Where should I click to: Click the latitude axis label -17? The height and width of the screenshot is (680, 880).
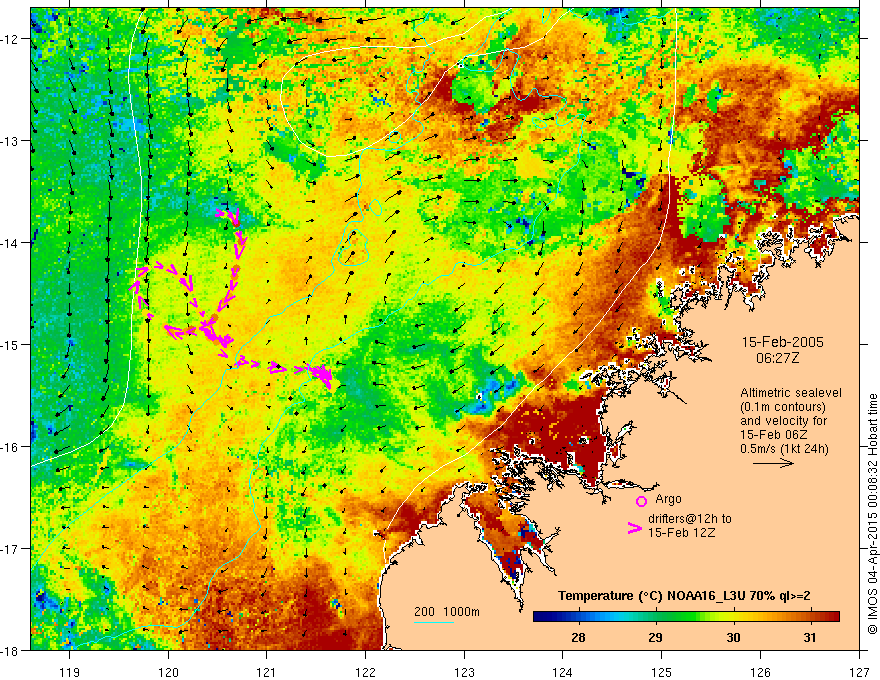(x=11, y=549)
